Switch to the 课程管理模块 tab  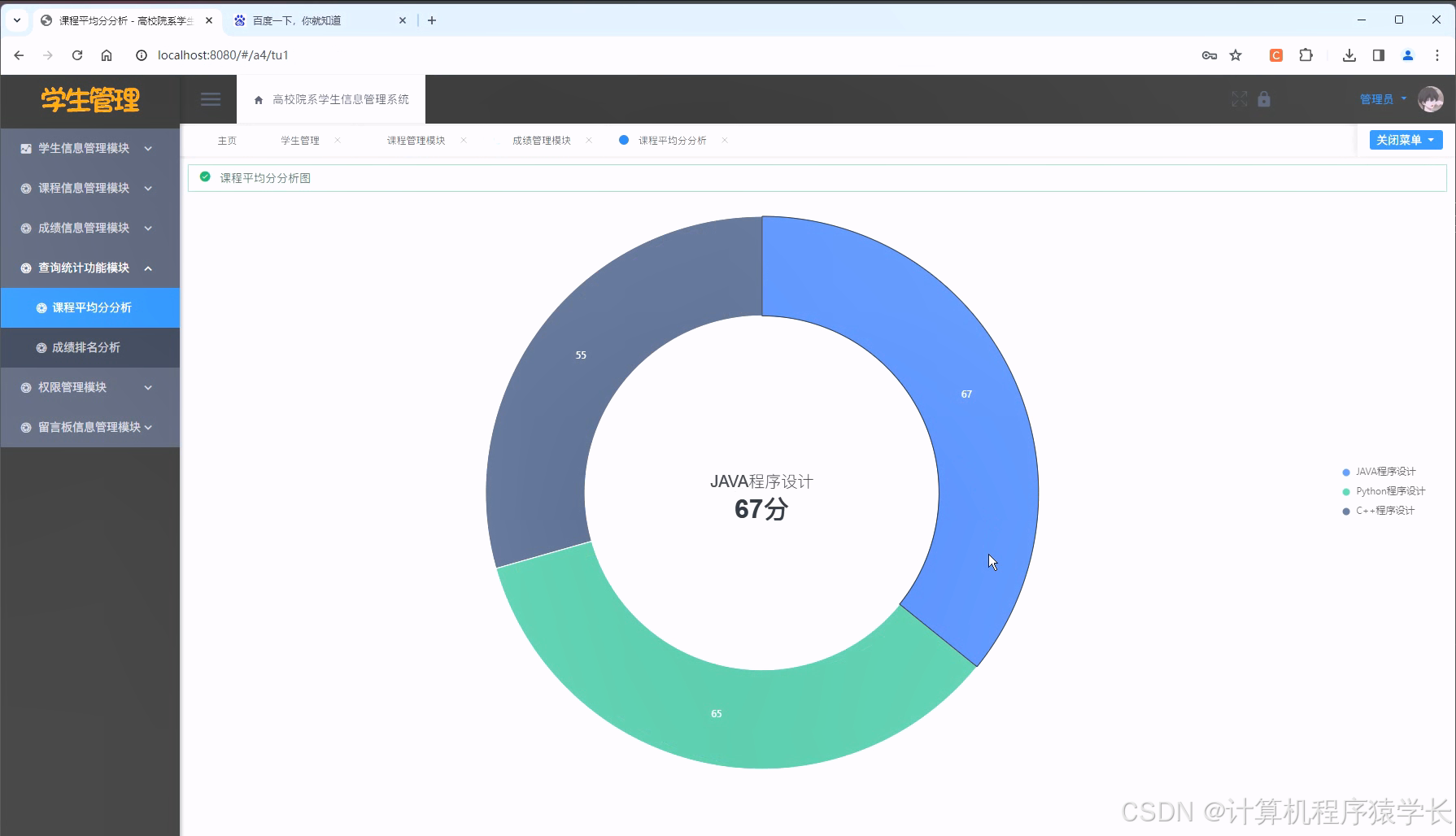tap(416, 141)
